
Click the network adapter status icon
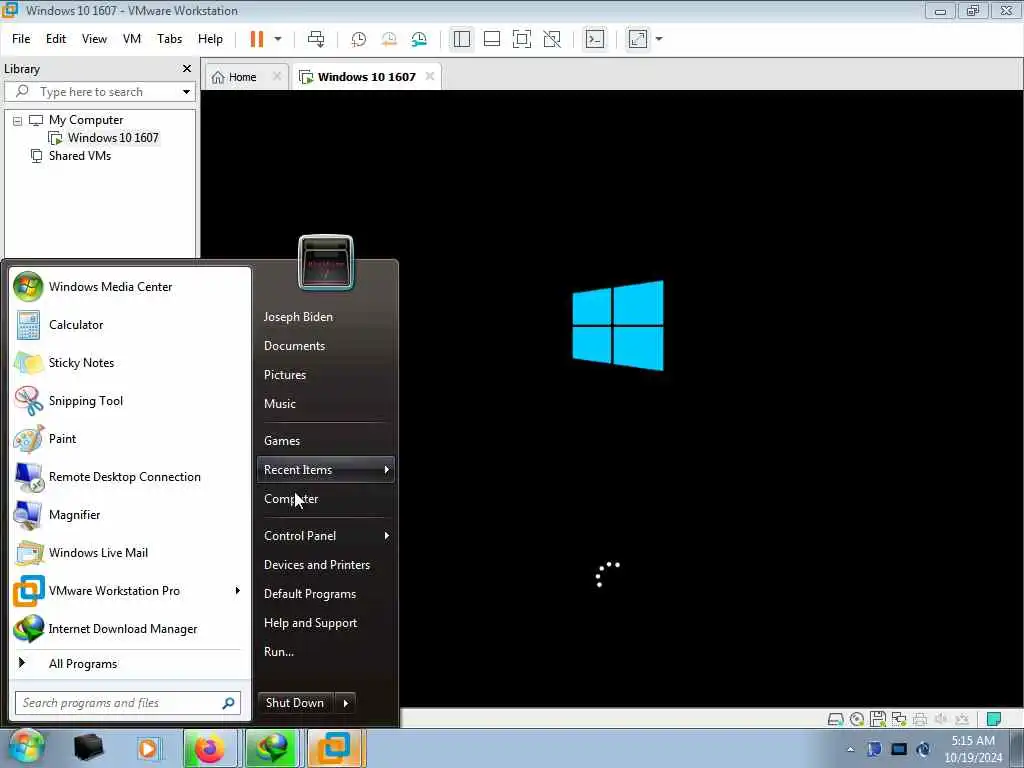pos(899,719)
